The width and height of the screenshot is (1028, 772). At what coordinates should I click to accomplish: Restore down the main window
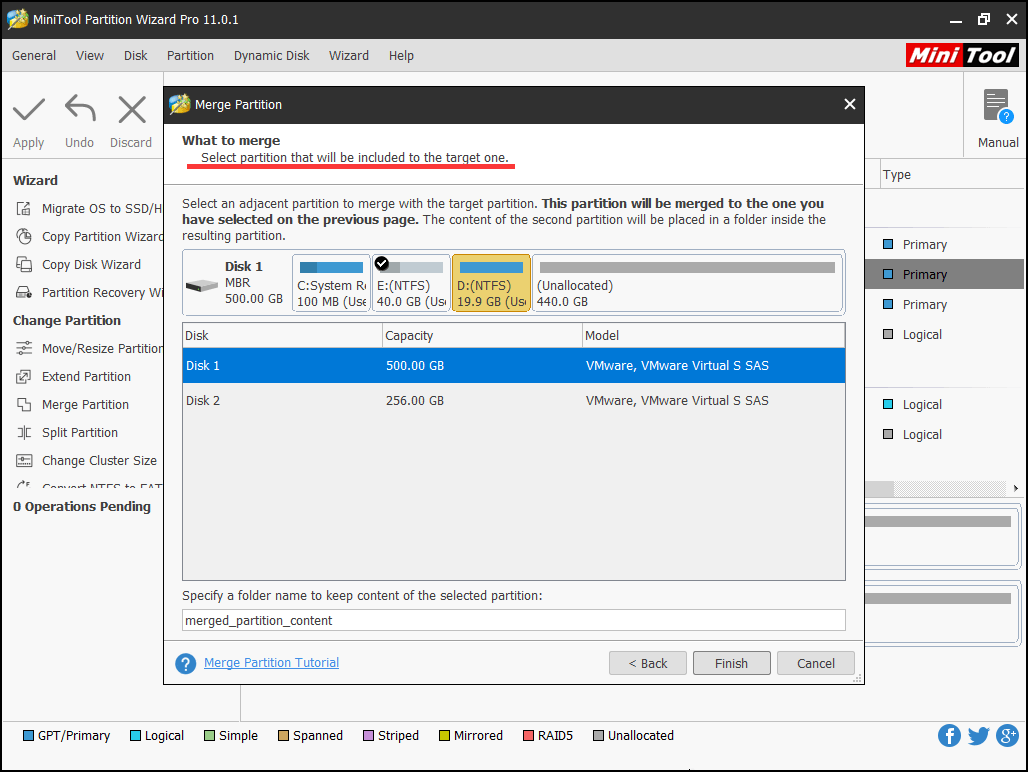point(983,19)
